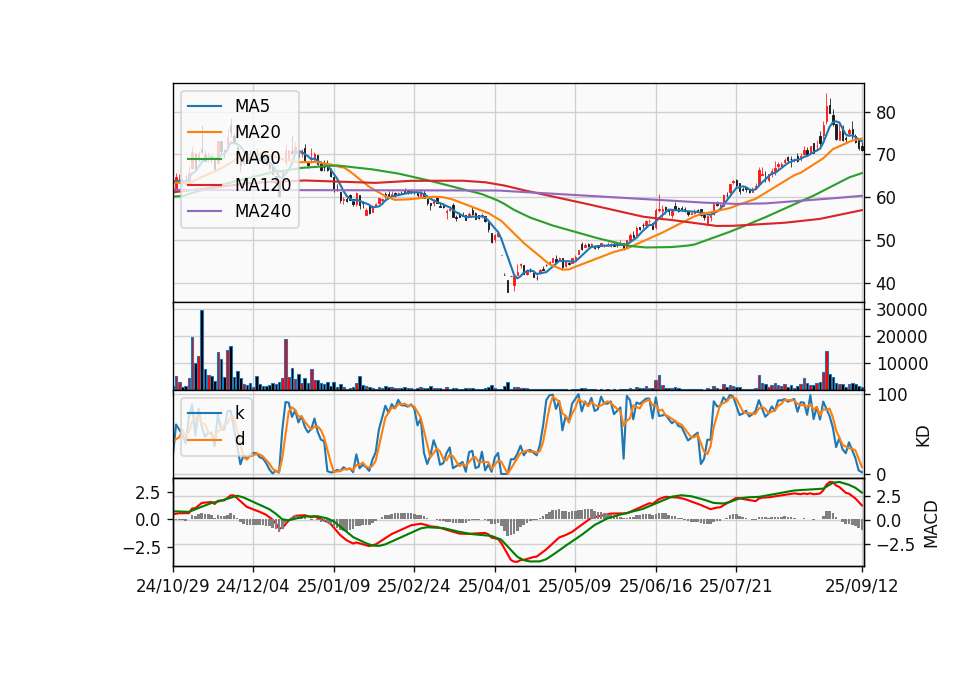Click the date label 24/12/04
Viewport: 960px width, 690px height.
point(253,586)
